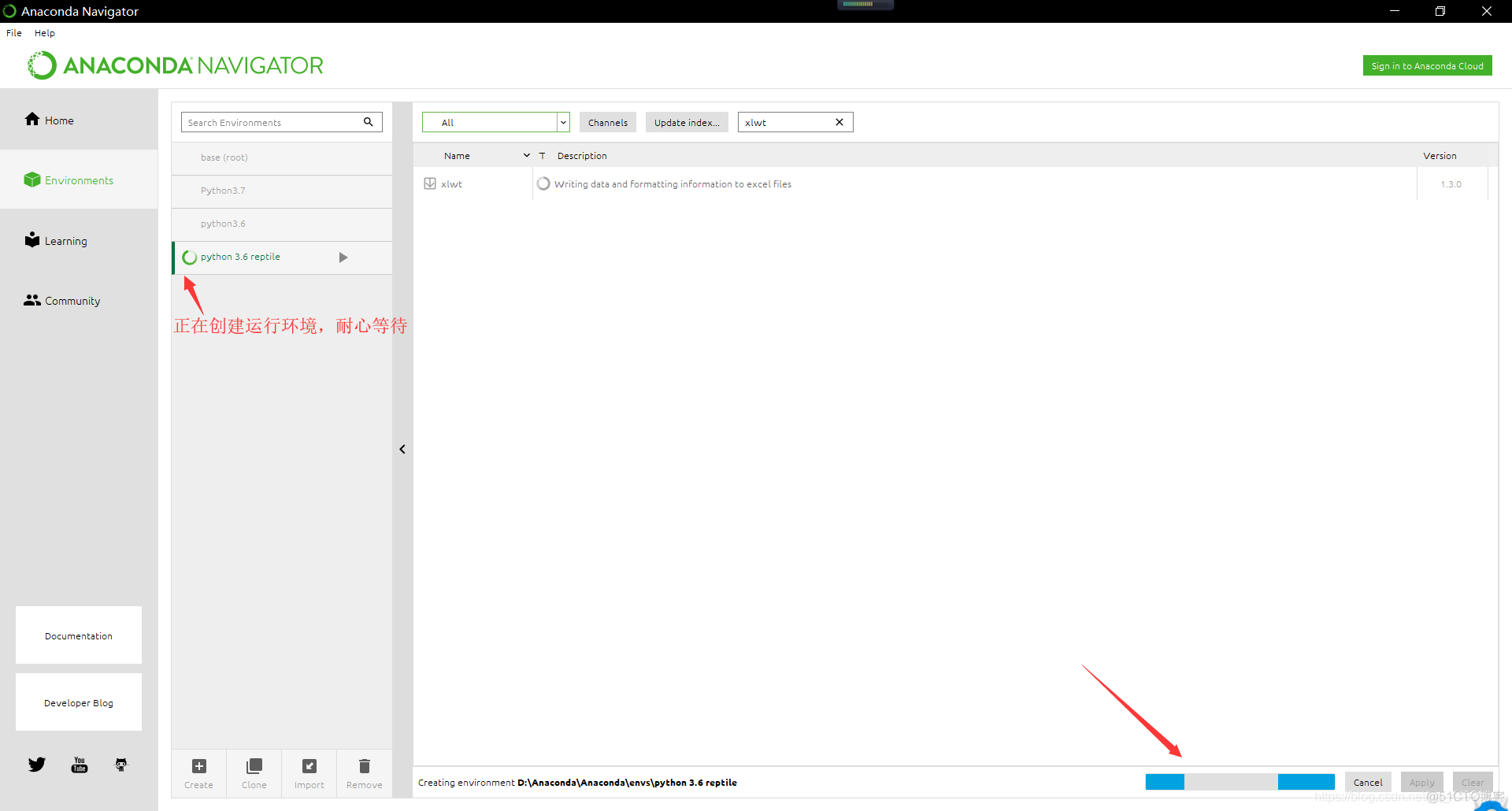
Task: Click Update index button
Action: tap(687, 122)
